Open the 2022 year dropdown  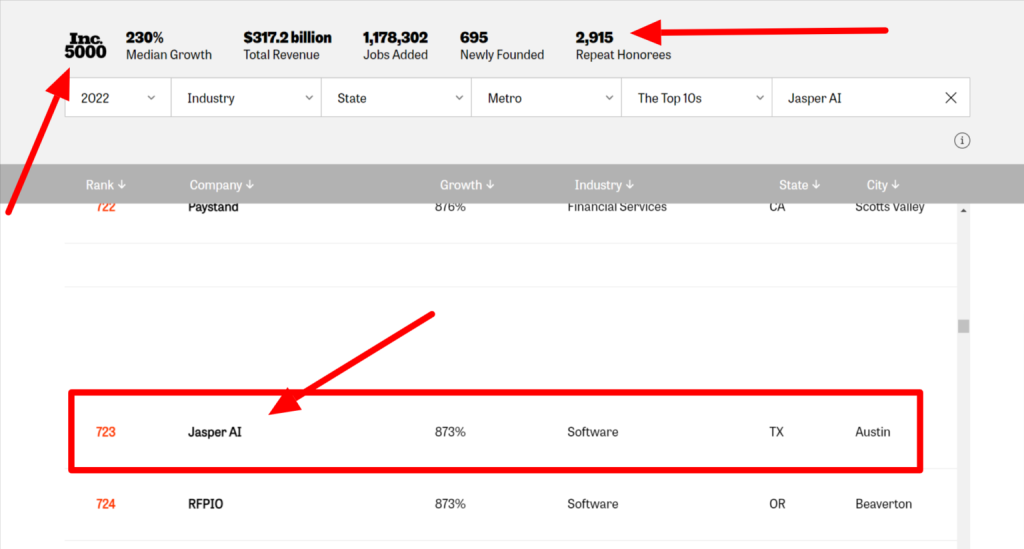click(118, 98)
